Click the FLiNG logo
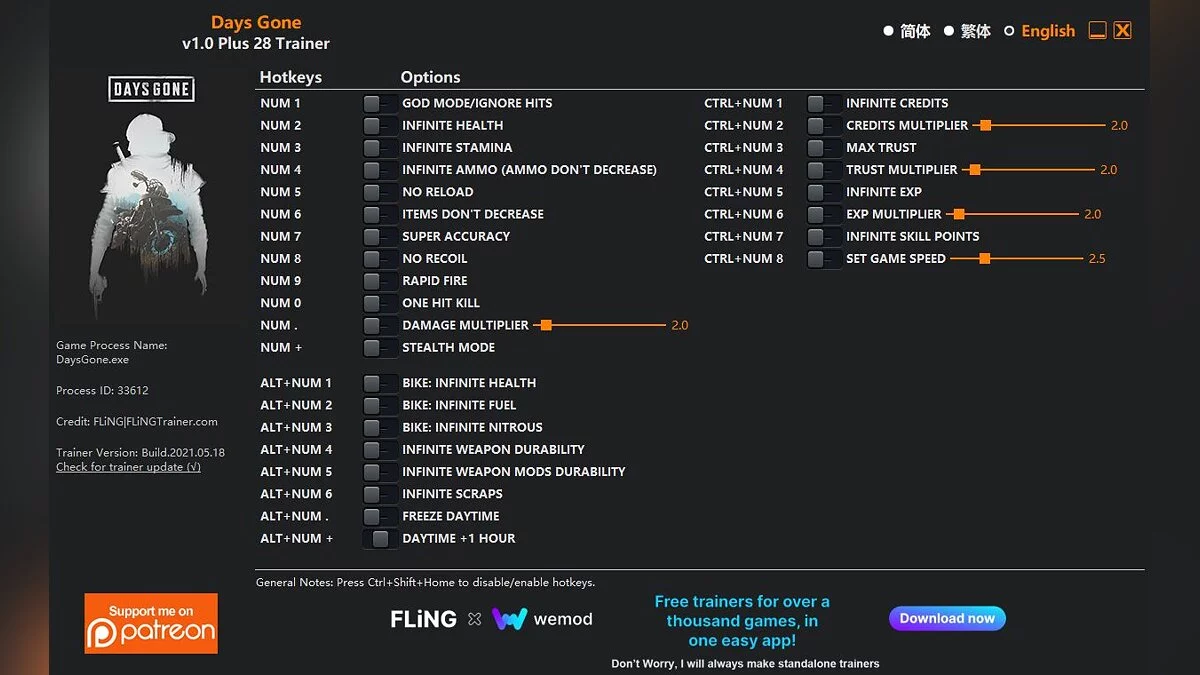 coord(423,619)
